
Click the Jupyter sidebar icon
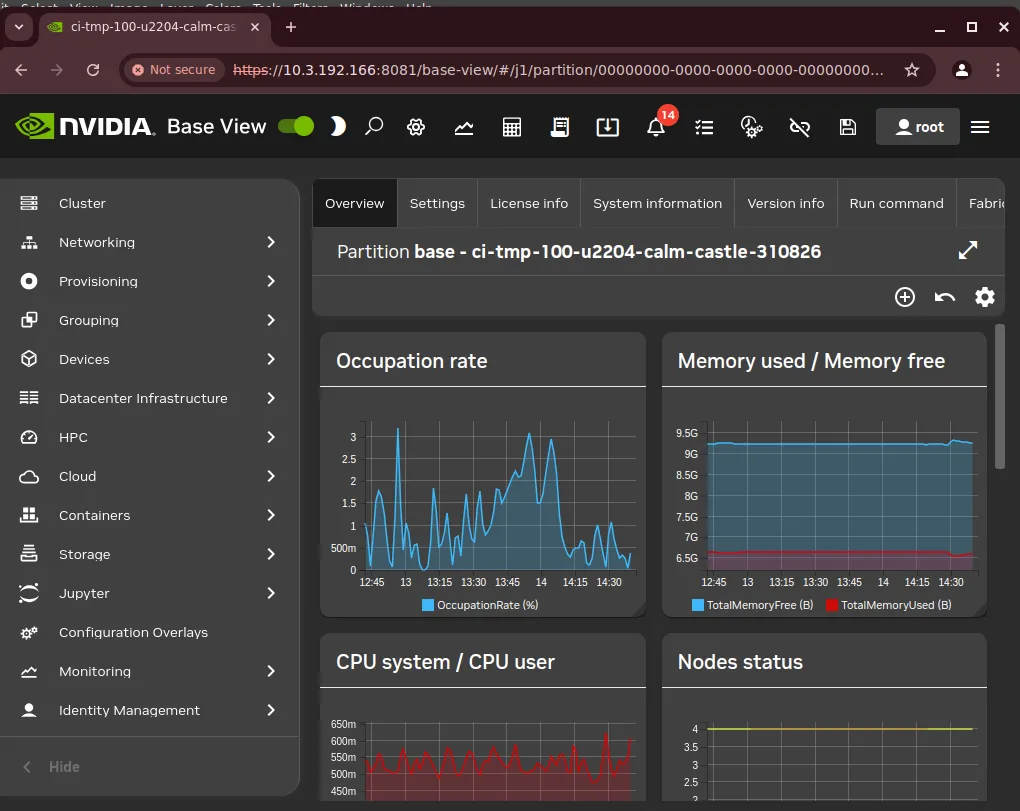(x=29, y=593)
